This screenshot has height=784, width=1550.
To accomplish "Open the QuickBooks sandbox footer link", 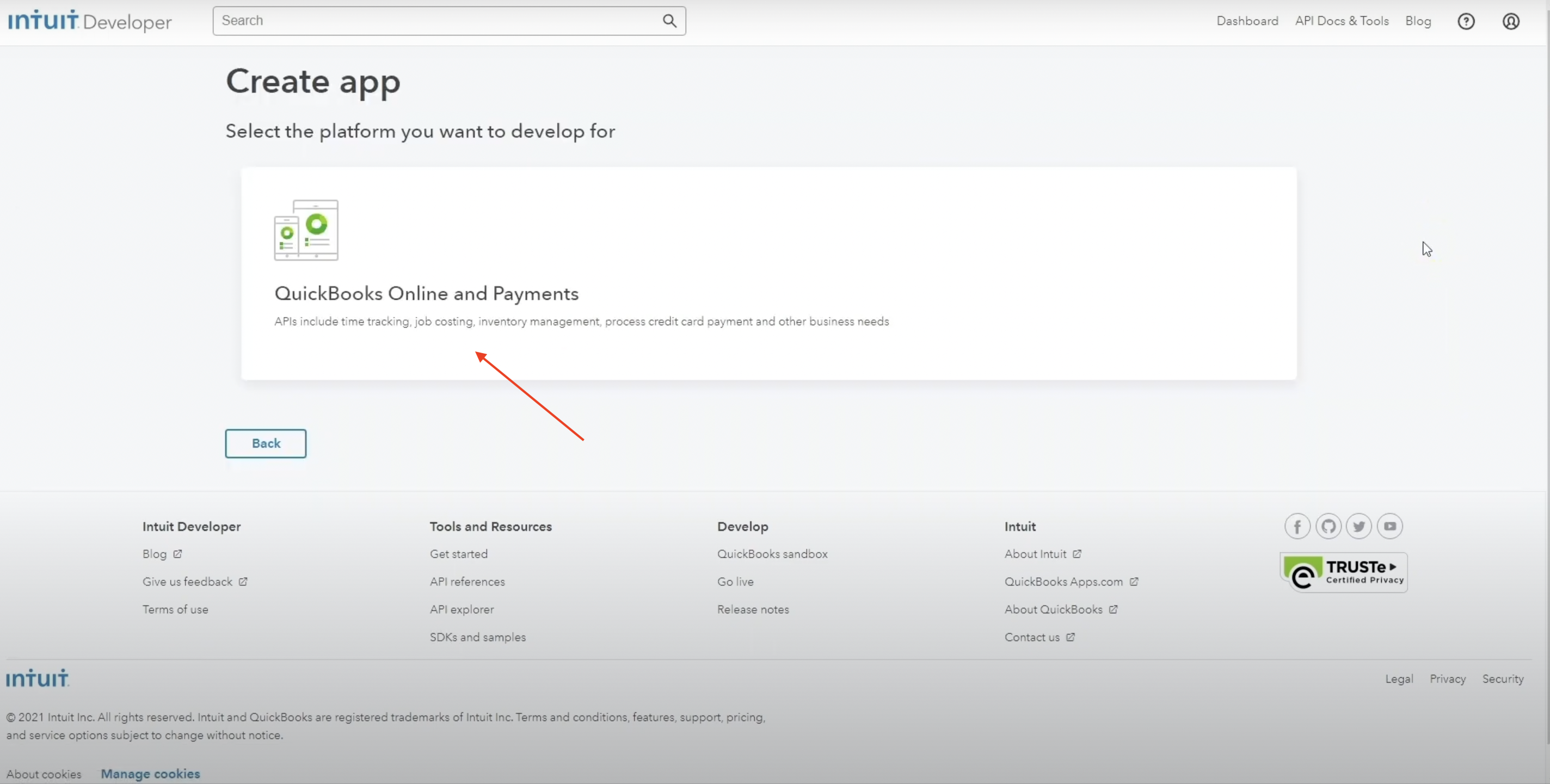I will 772,553.
